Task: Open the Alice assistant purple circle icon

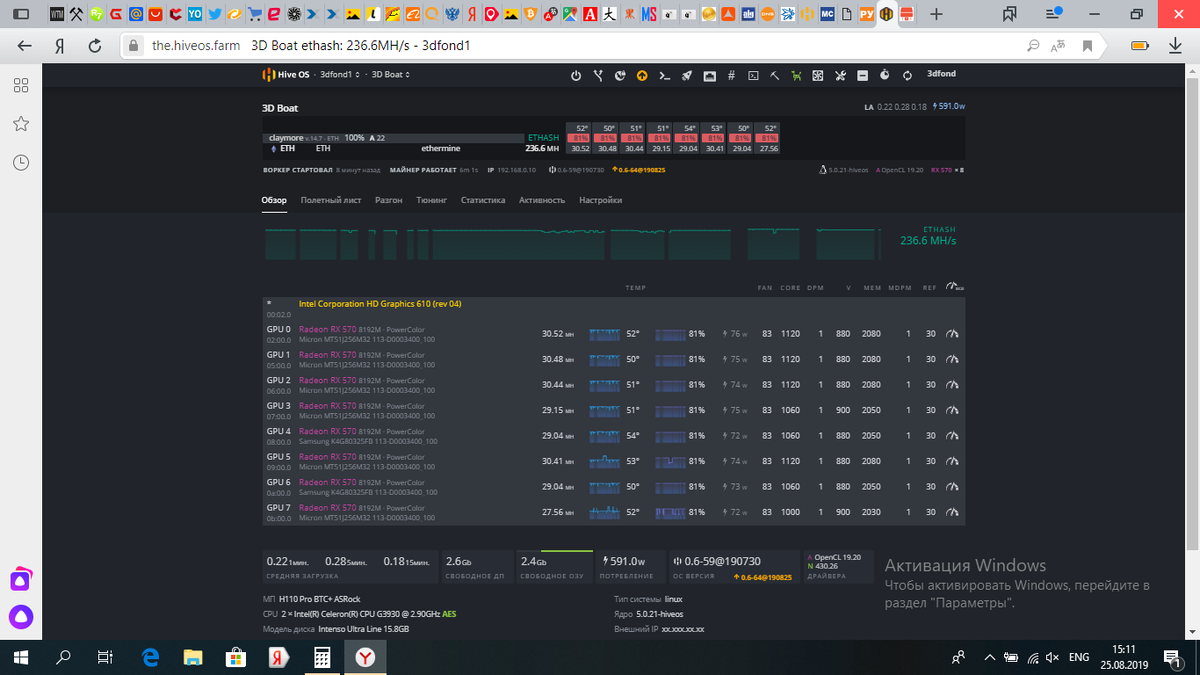Action: point(21,616)
